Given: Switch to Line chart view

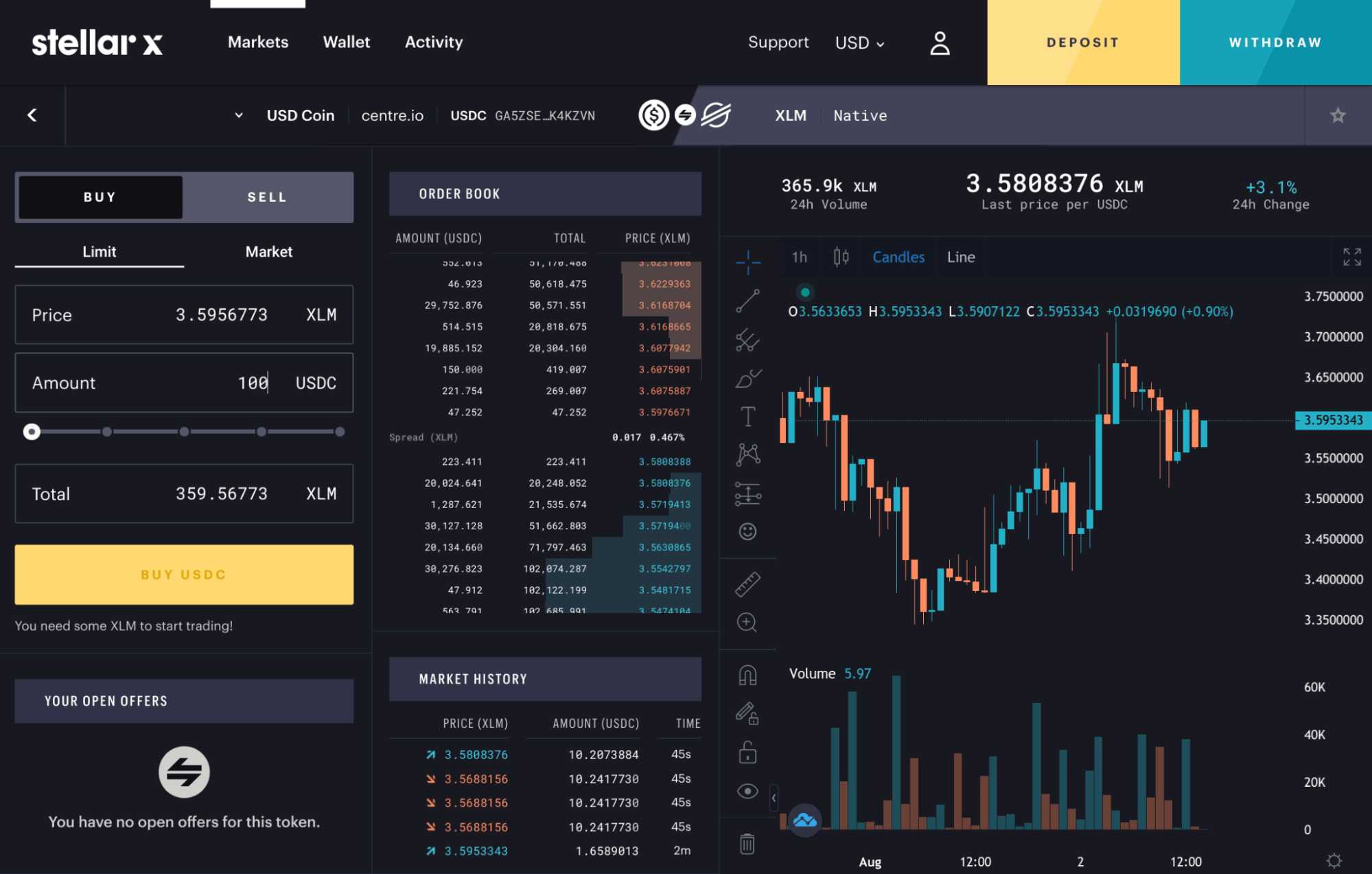Looking at the screenshot, I should point(961,256).
